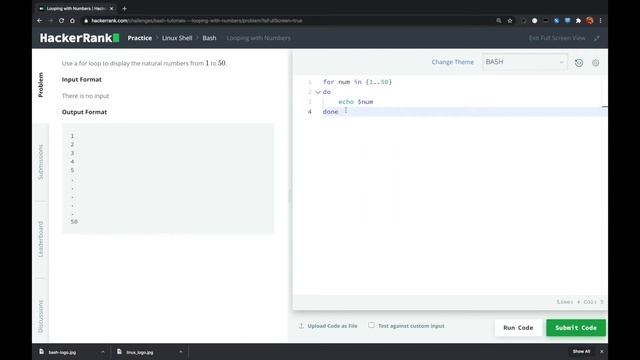Open a new browser tab

(124, 8)
